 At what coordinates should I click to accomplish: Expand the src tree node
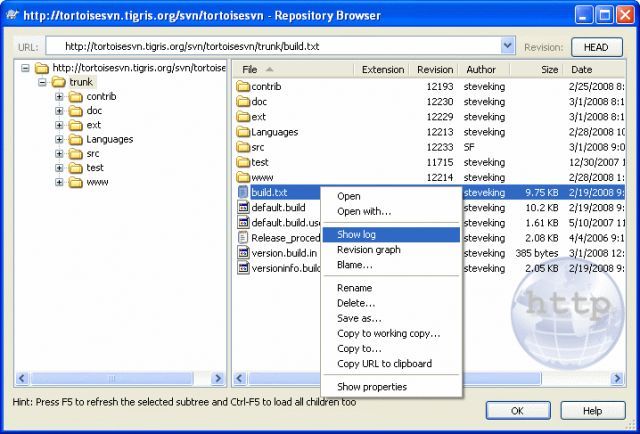(x=59, y=154)
